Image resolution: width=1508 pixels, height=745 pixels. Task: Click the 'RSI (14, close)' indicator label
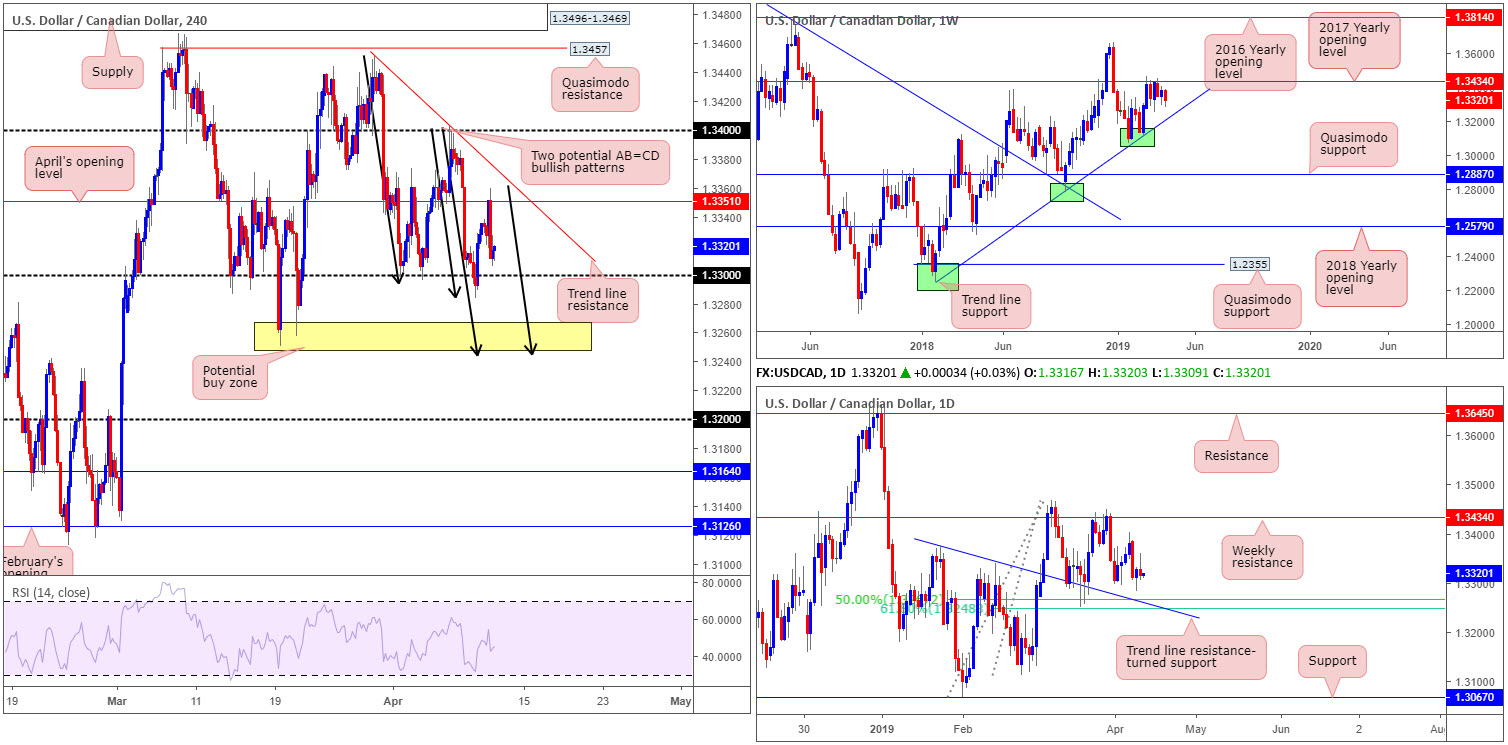(x=49, y=593)
